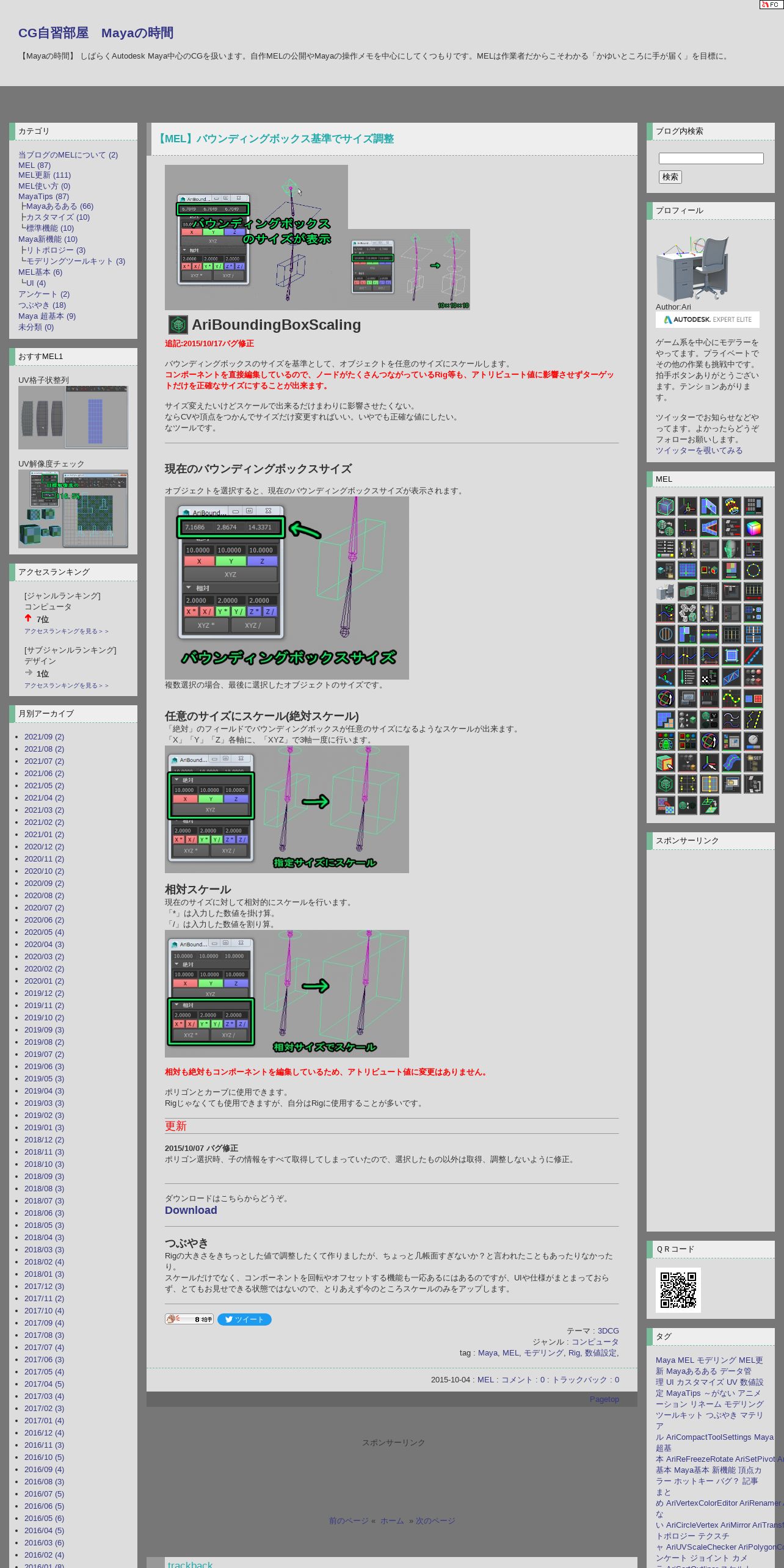Click the wireframe cube MEL icon in first row
Viewport: 784px width, 1568px height.
pyautogui.click(x=666, y=506)
